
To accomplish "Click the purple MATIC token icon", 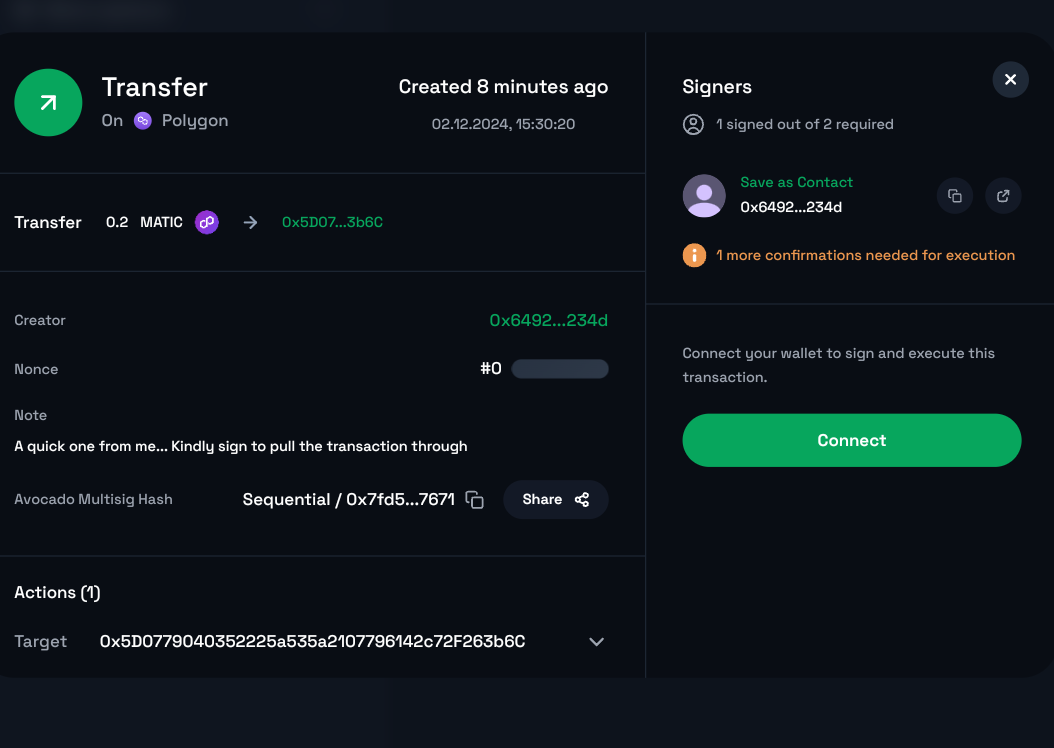I will coord(207,222).
